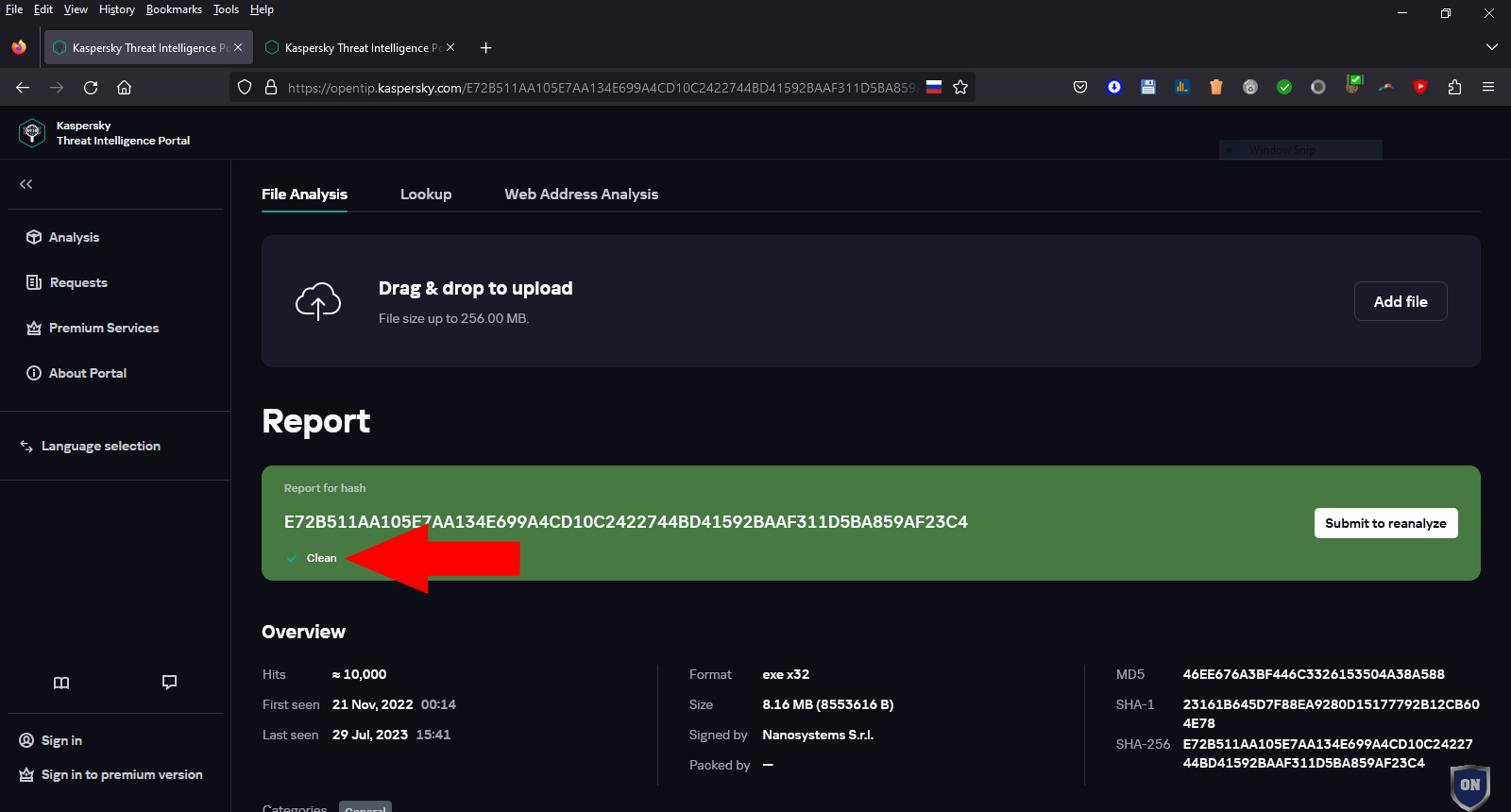Open Premium Services in the sidebar
This screenshot has width=1511, height=812.
click(93, 328)
